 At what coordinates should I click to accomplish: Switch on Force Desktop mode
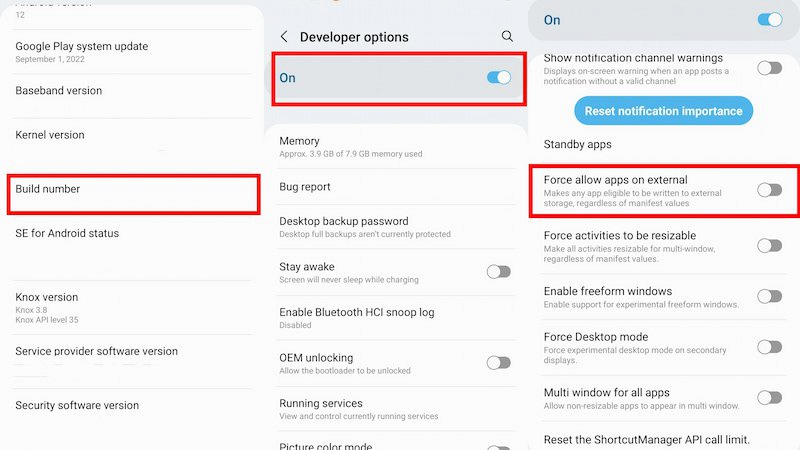click(769, 347)
